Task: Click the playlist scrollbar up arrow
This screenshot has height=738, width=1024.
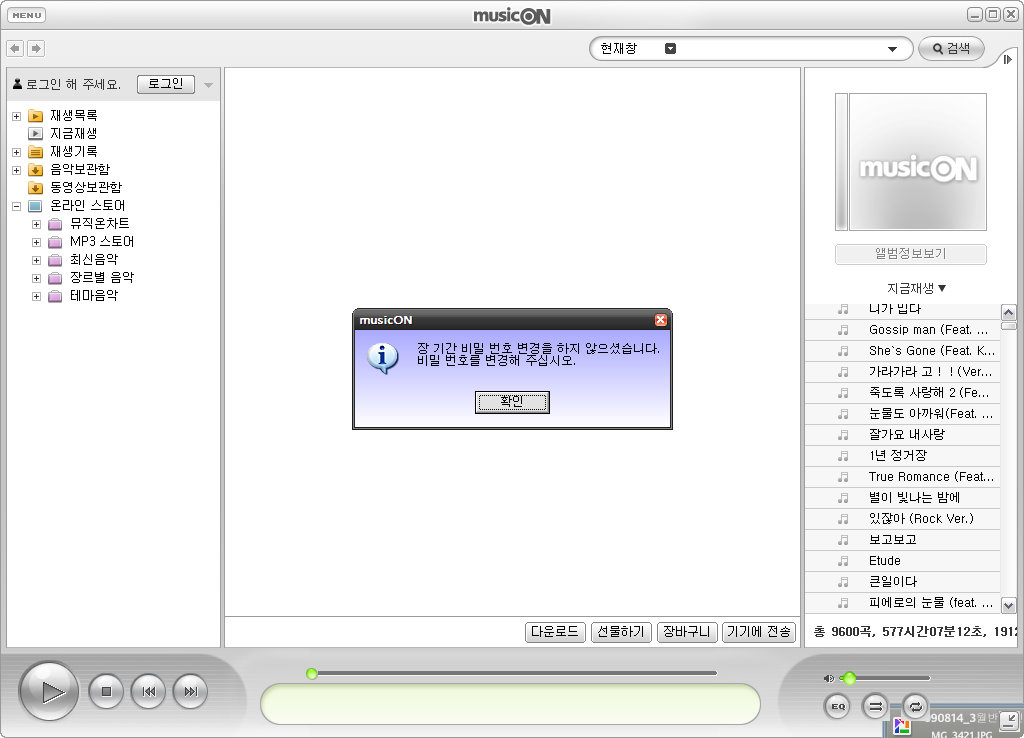Action: click(1008, 312)
